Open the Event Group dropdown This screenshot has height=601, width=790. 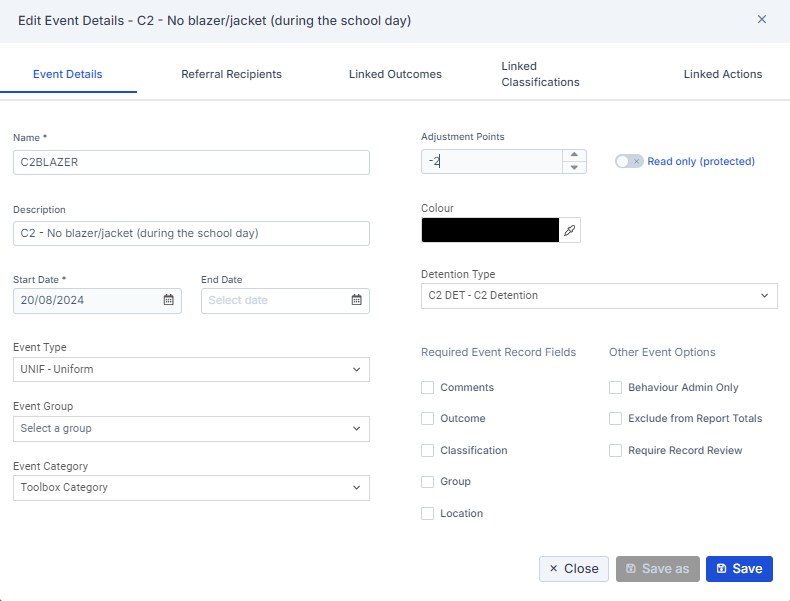(191, 429)
